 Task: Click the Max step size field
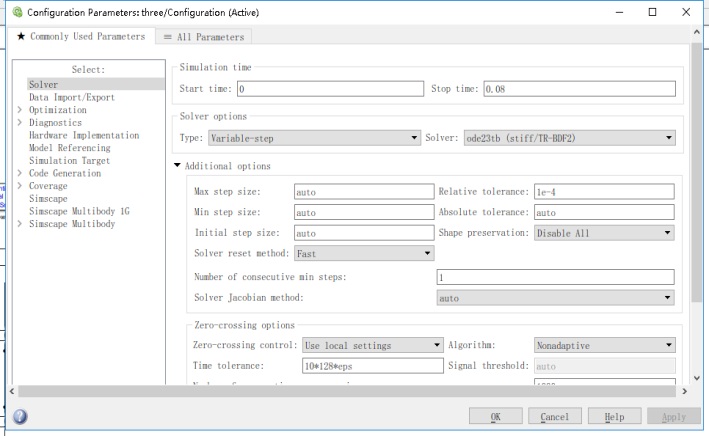coord(364,192)
